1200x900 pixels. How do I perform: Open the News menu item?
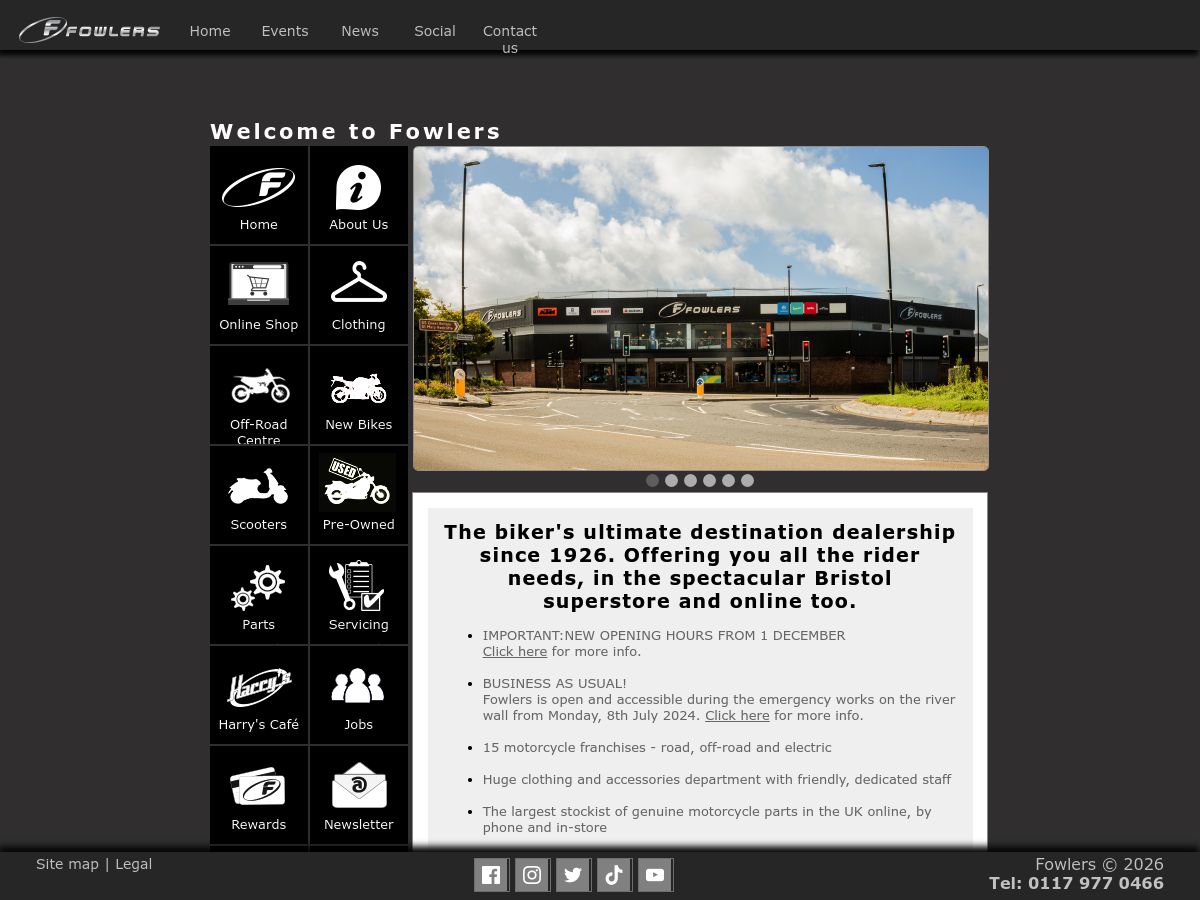[x=360, y=31]
